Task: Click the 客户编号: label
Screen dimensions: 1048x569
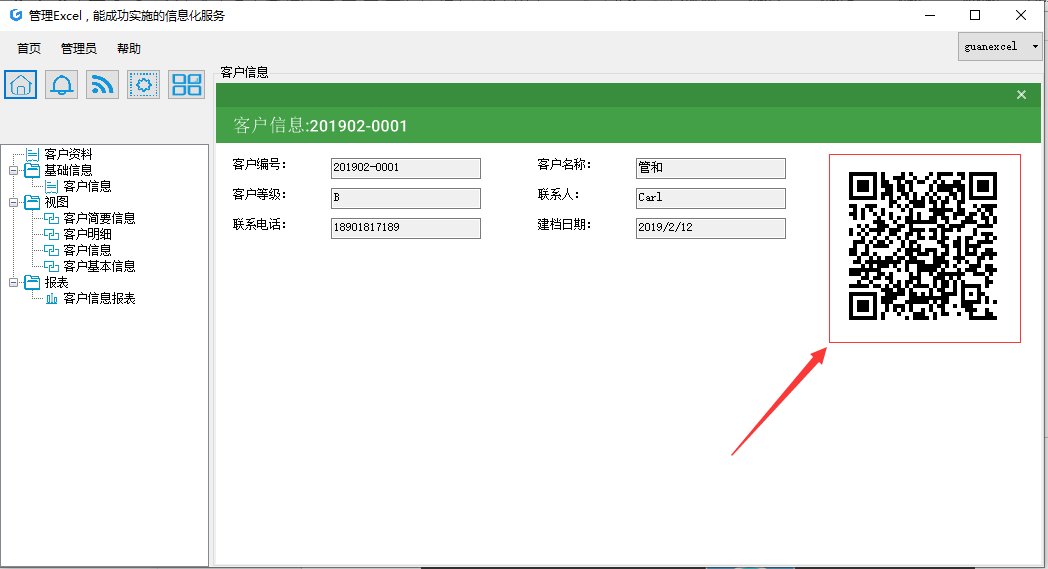Action: (x=259, y=164)
